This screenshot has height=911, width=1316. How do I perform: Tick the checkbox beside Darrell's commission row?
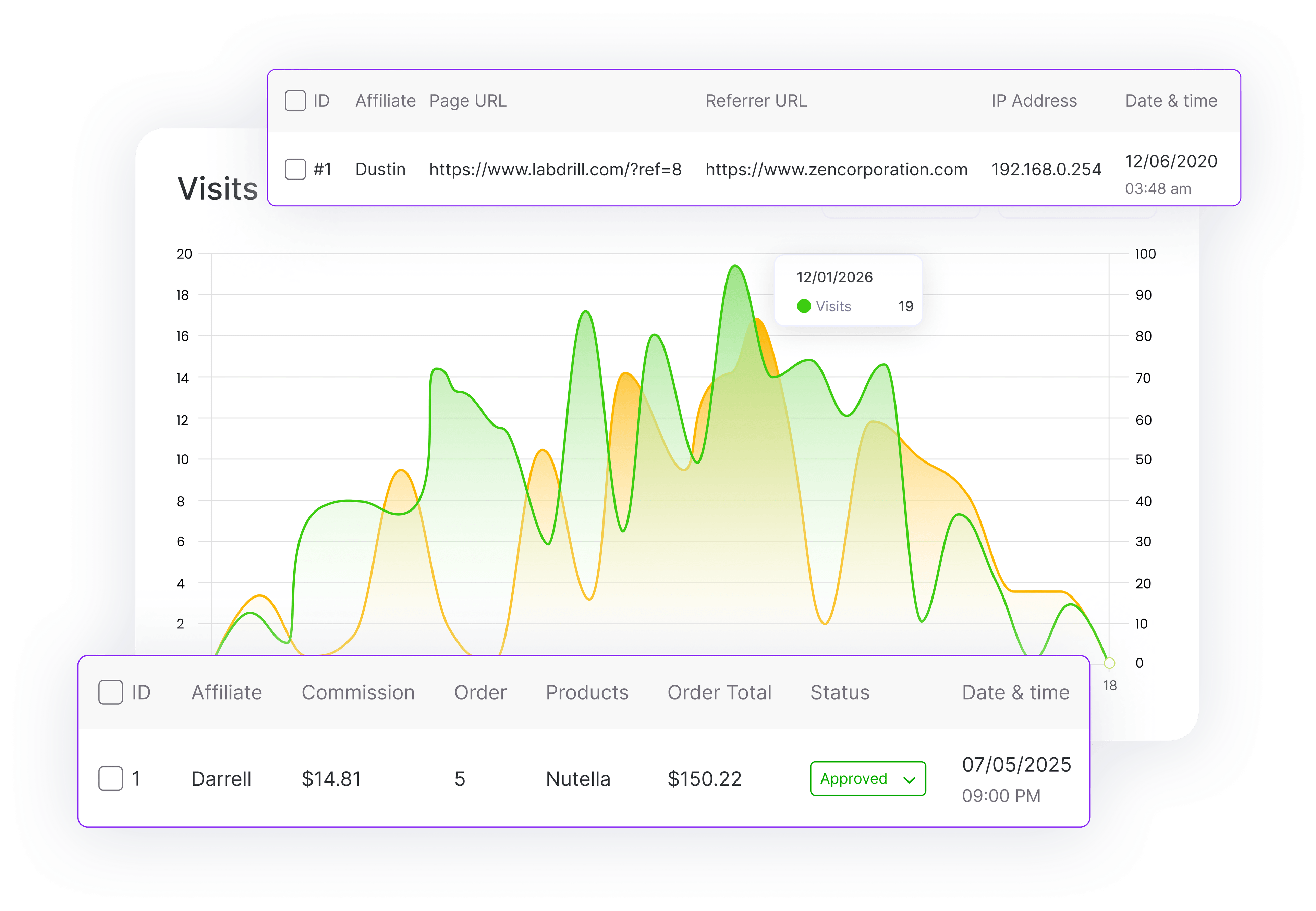point(110,778)
